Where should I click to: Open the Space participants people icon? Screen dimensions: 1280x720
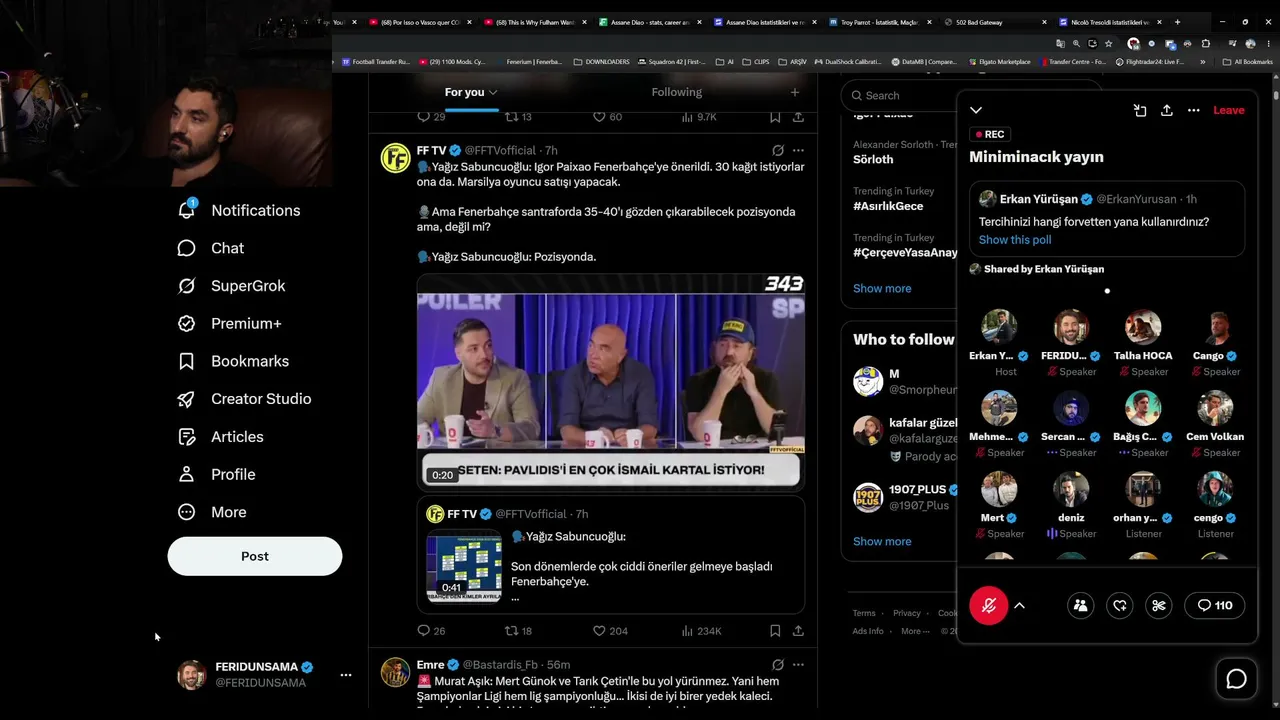1081,605
